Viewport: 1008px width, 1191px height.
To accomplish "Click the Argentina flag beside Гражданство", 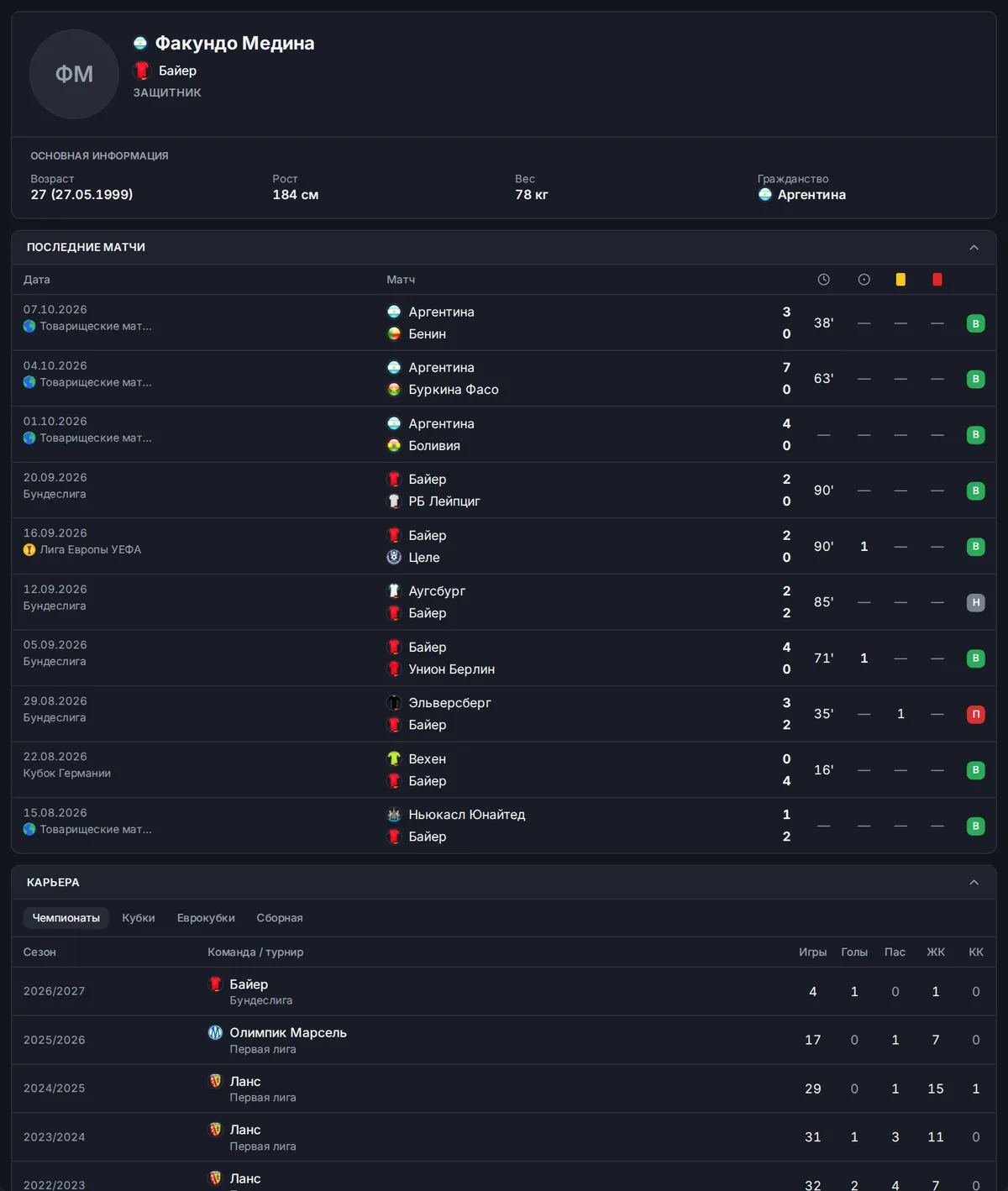I will point(765,195).
